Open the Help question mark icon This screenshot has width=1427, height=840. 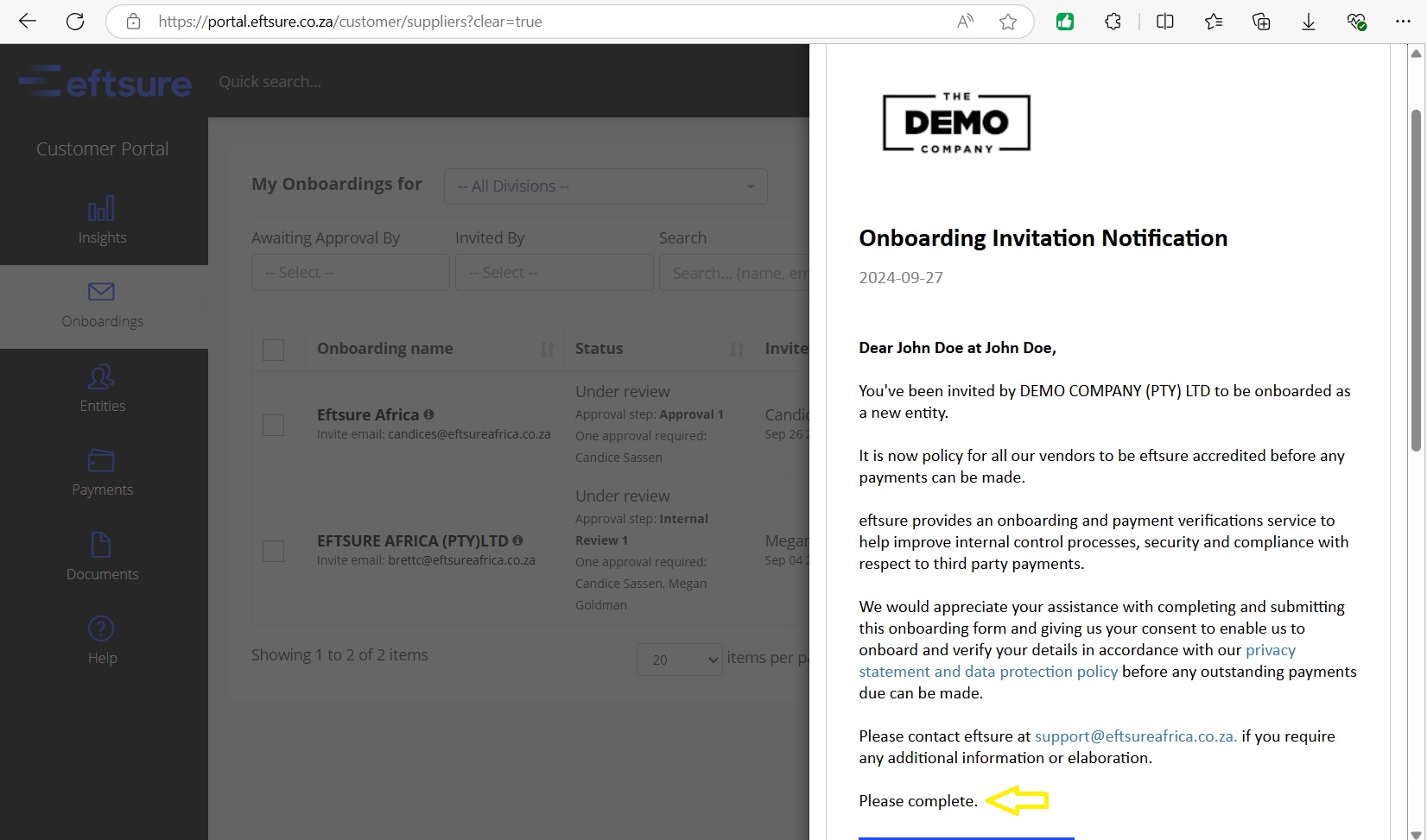(x=102, y=640)
